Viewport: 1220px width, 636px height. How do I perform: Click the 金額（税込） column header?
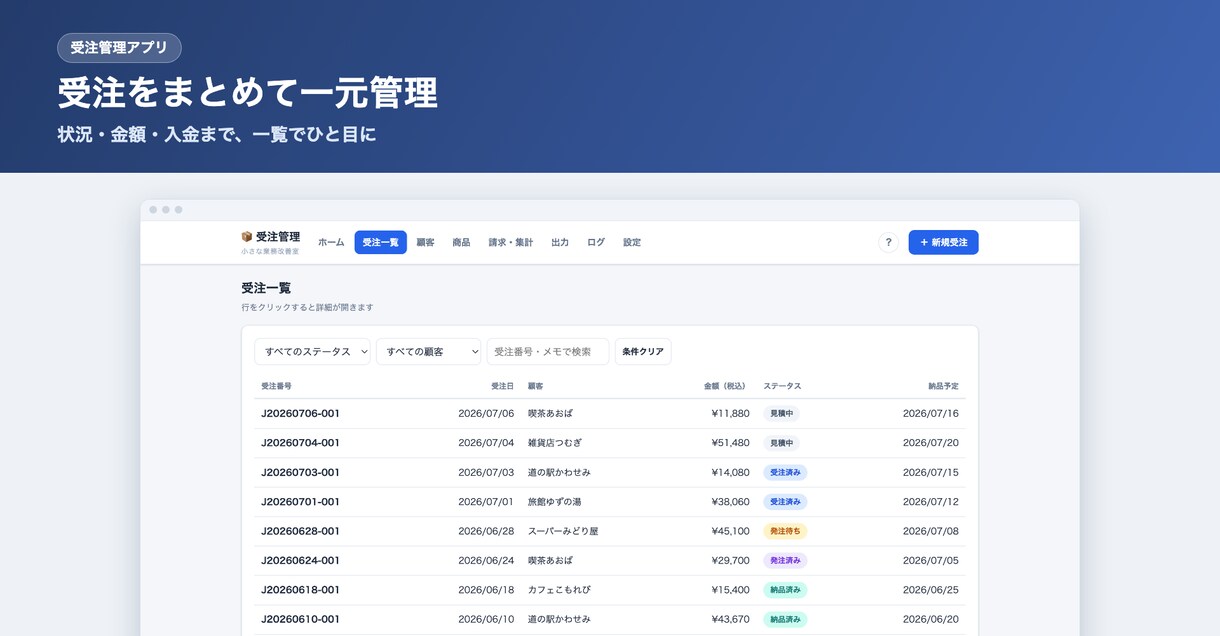click(x=726, y=386)
